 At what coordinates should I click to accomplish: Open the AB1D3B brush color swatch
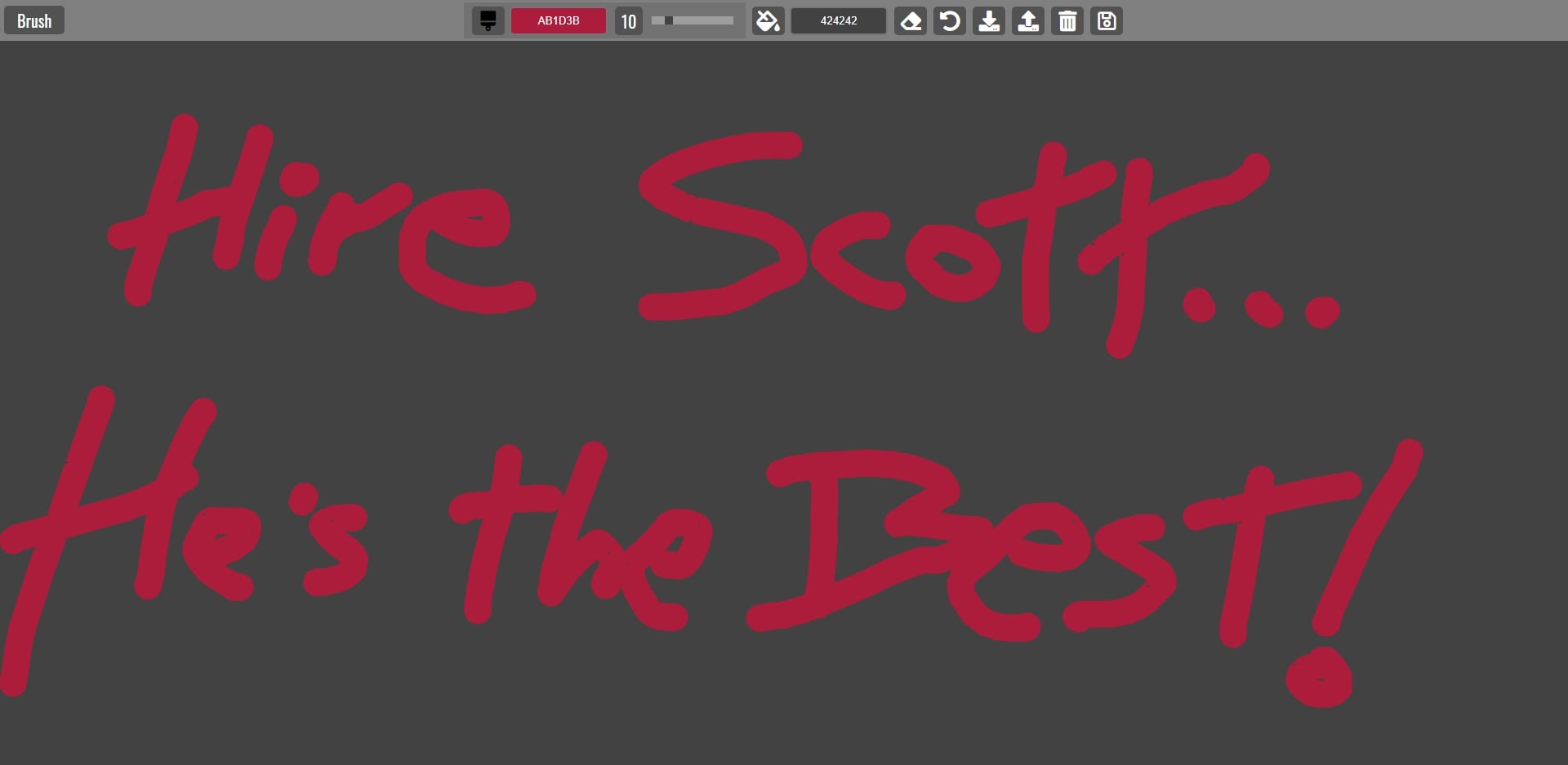(x=559, y=20)
